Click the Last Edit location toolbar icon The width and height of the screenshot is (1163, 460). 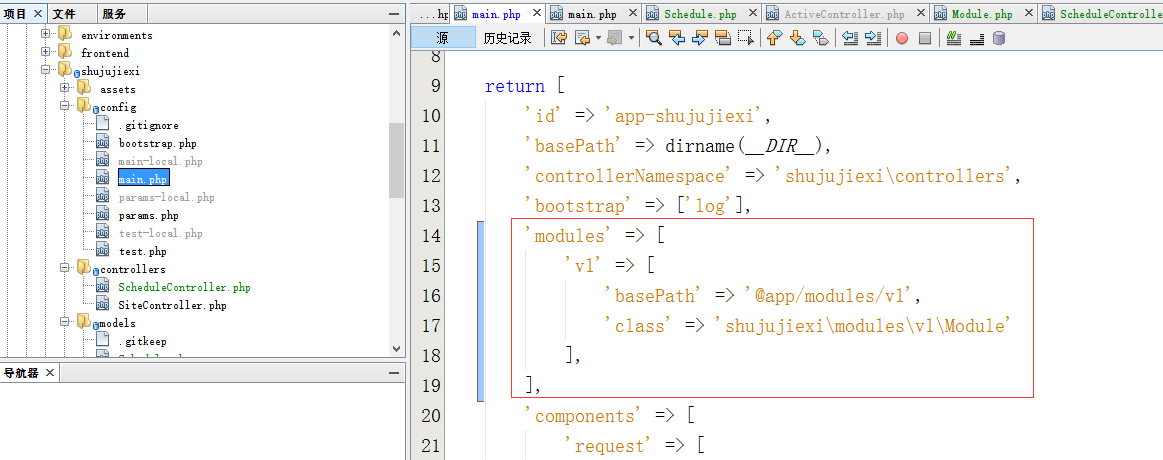pyautogui.click(x=558, y=38)
